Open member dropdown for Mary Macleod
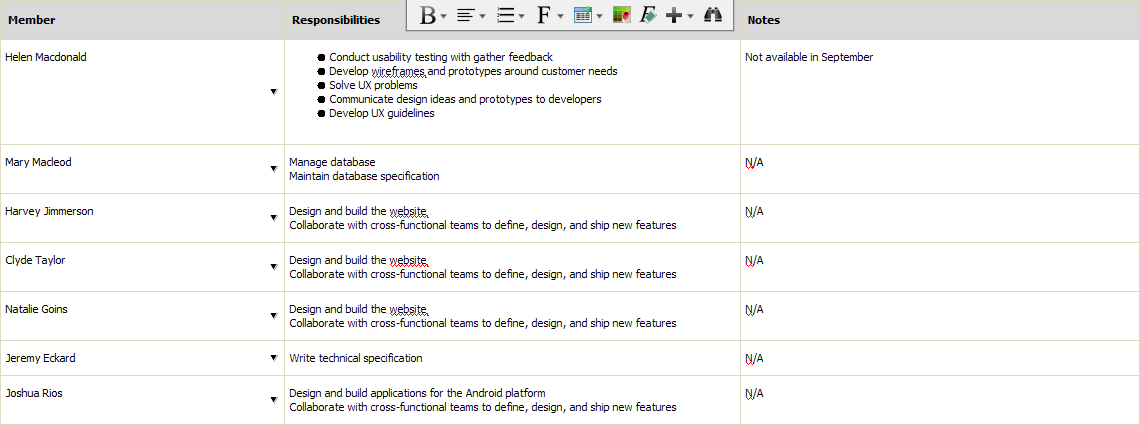 click(x=273, y=169)
